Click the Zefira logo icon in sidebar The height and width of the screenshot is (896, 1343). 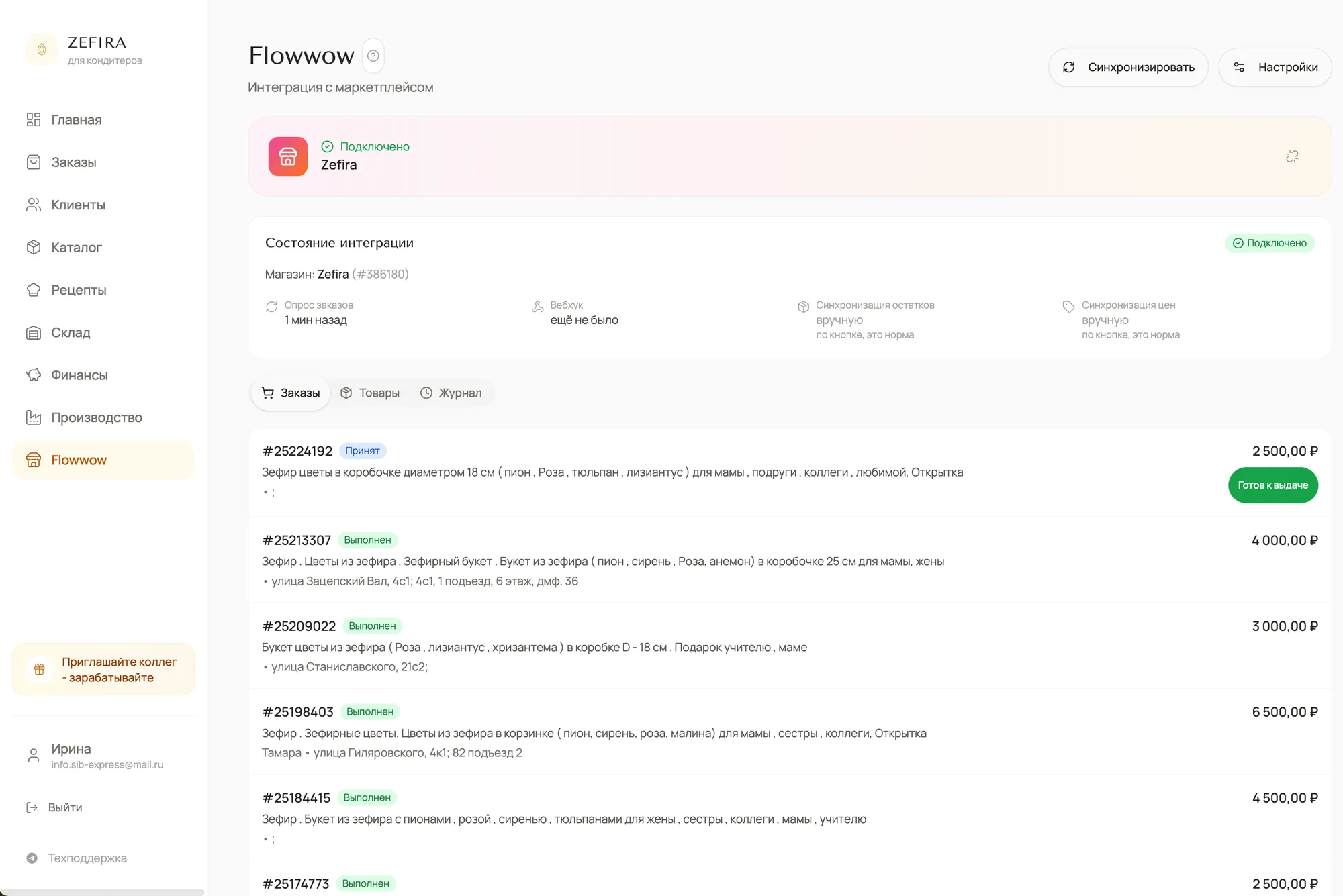(x=42, y=50)
